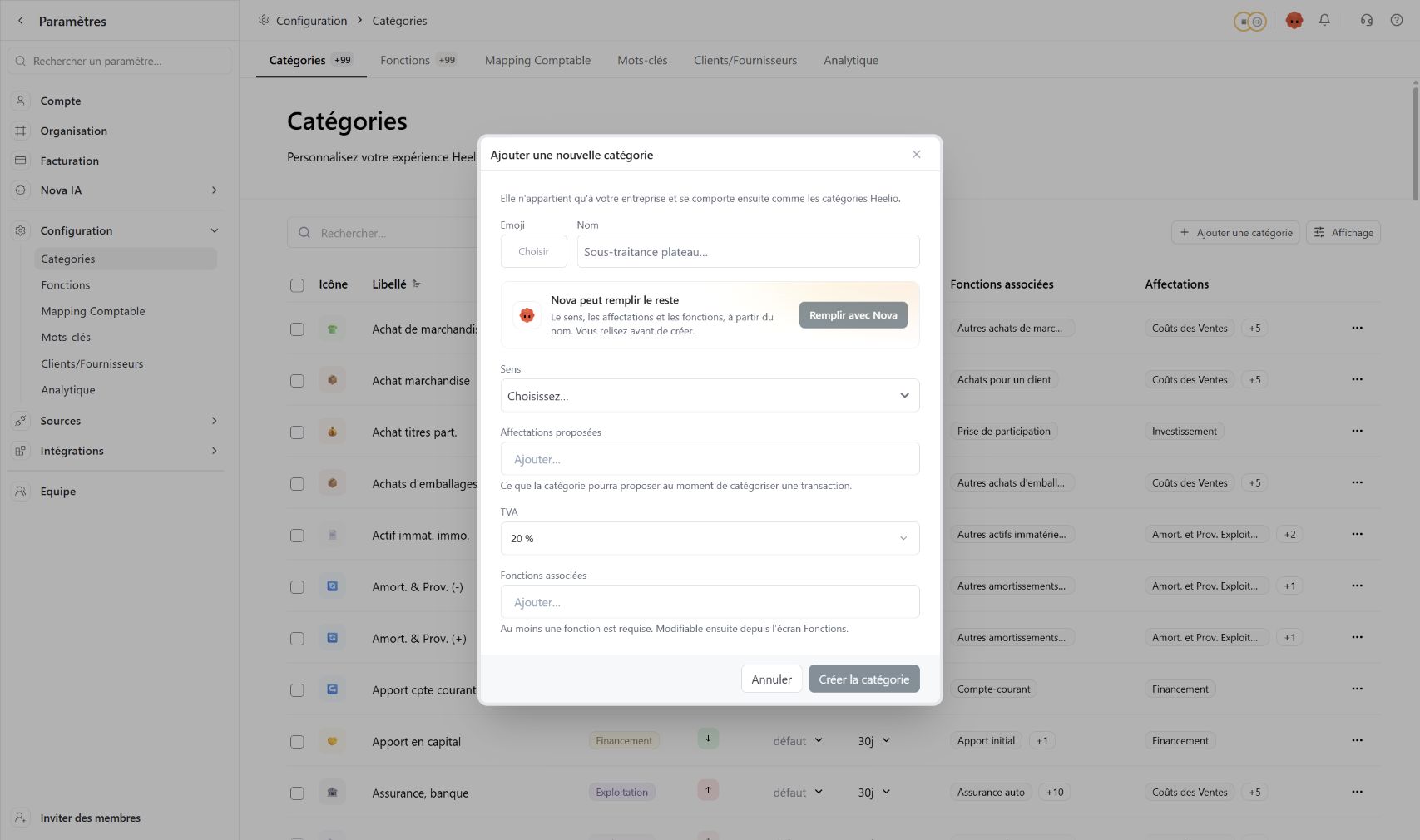Open the red Nova avatar in header
The image size is (1420, 840).
1294,21
